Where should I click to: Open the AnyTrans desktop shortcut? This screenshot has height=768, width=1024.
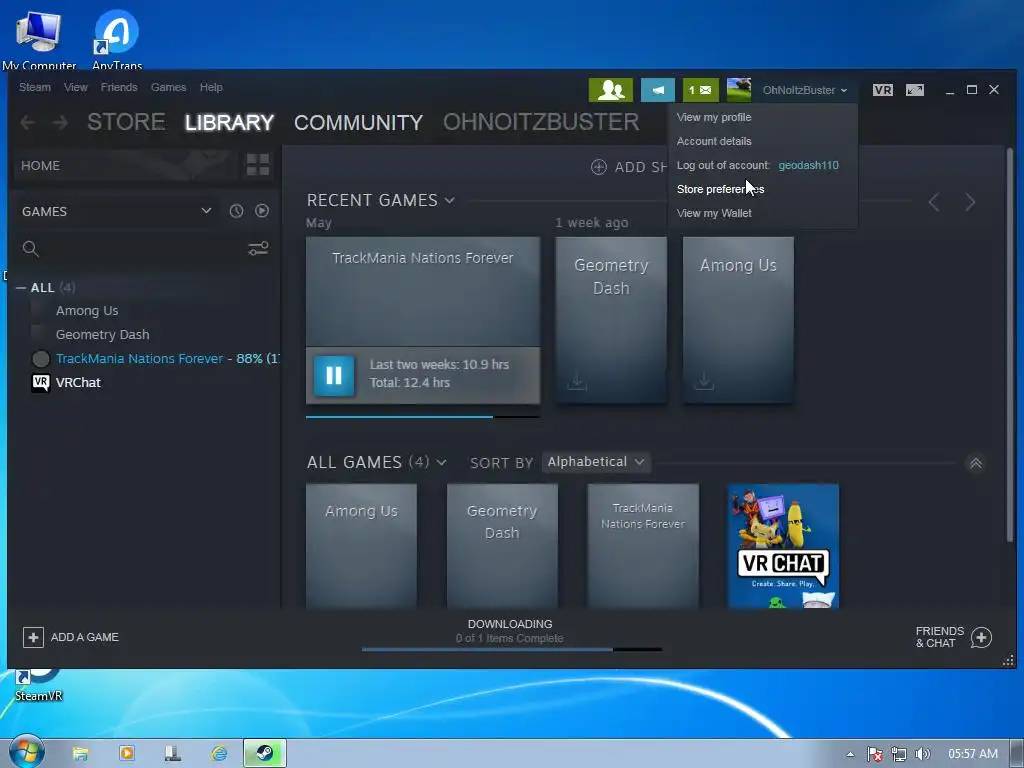click(117, 38)
